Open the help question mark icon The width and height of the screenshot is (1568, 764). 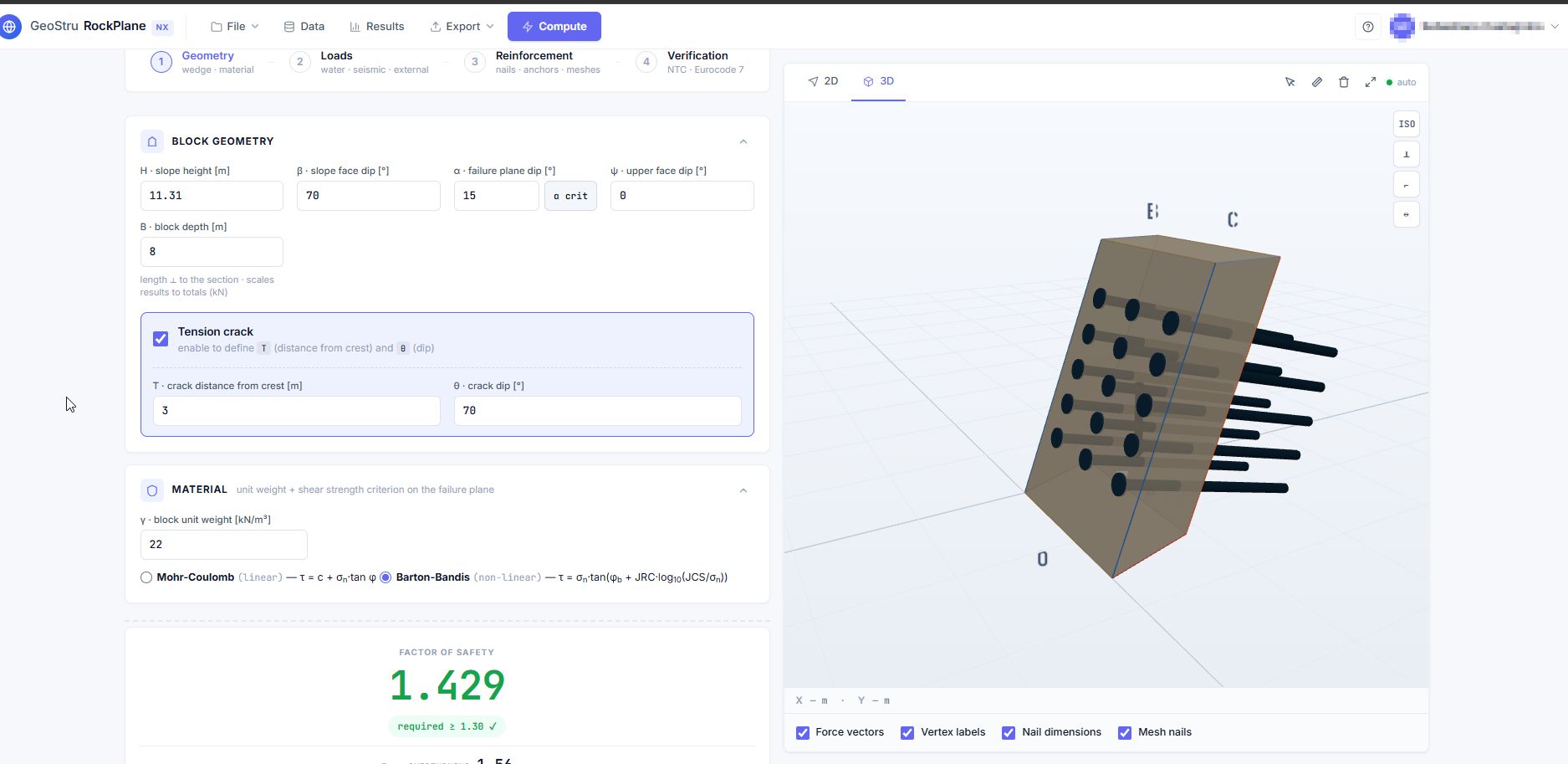(x=1368, y=27)
